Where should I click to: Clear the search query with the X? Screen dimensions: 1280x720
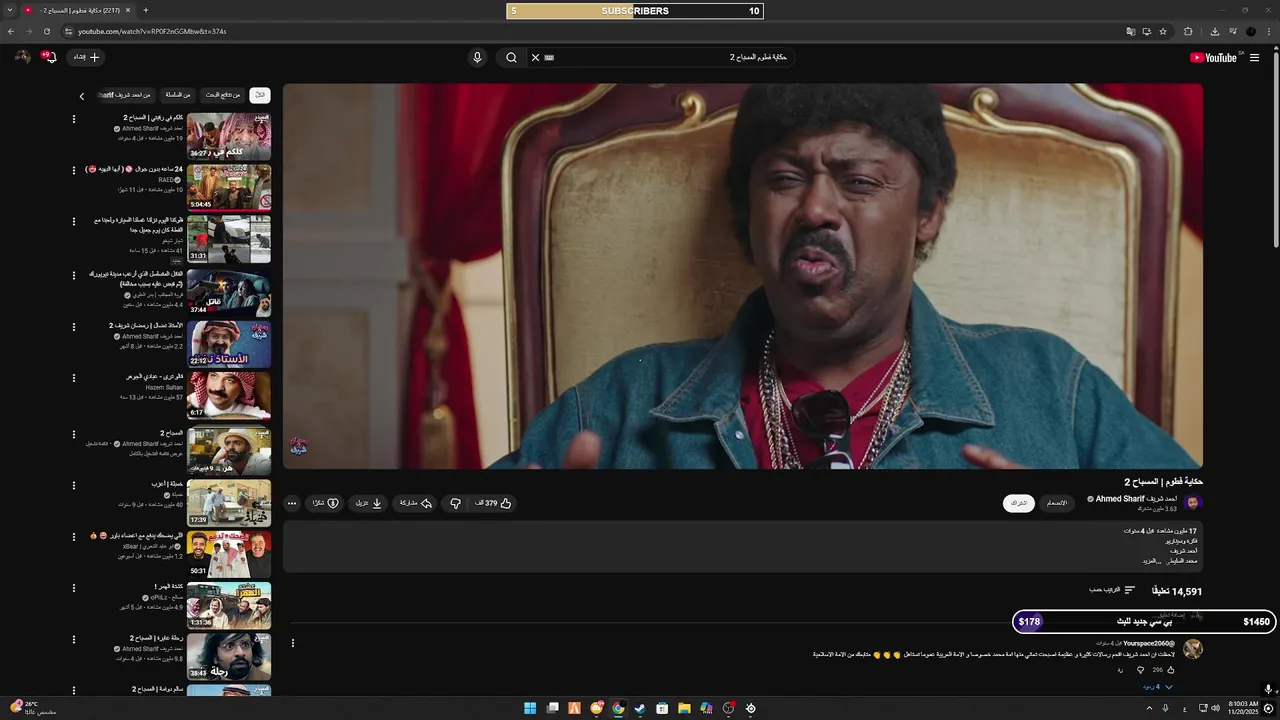click(535, 57)
